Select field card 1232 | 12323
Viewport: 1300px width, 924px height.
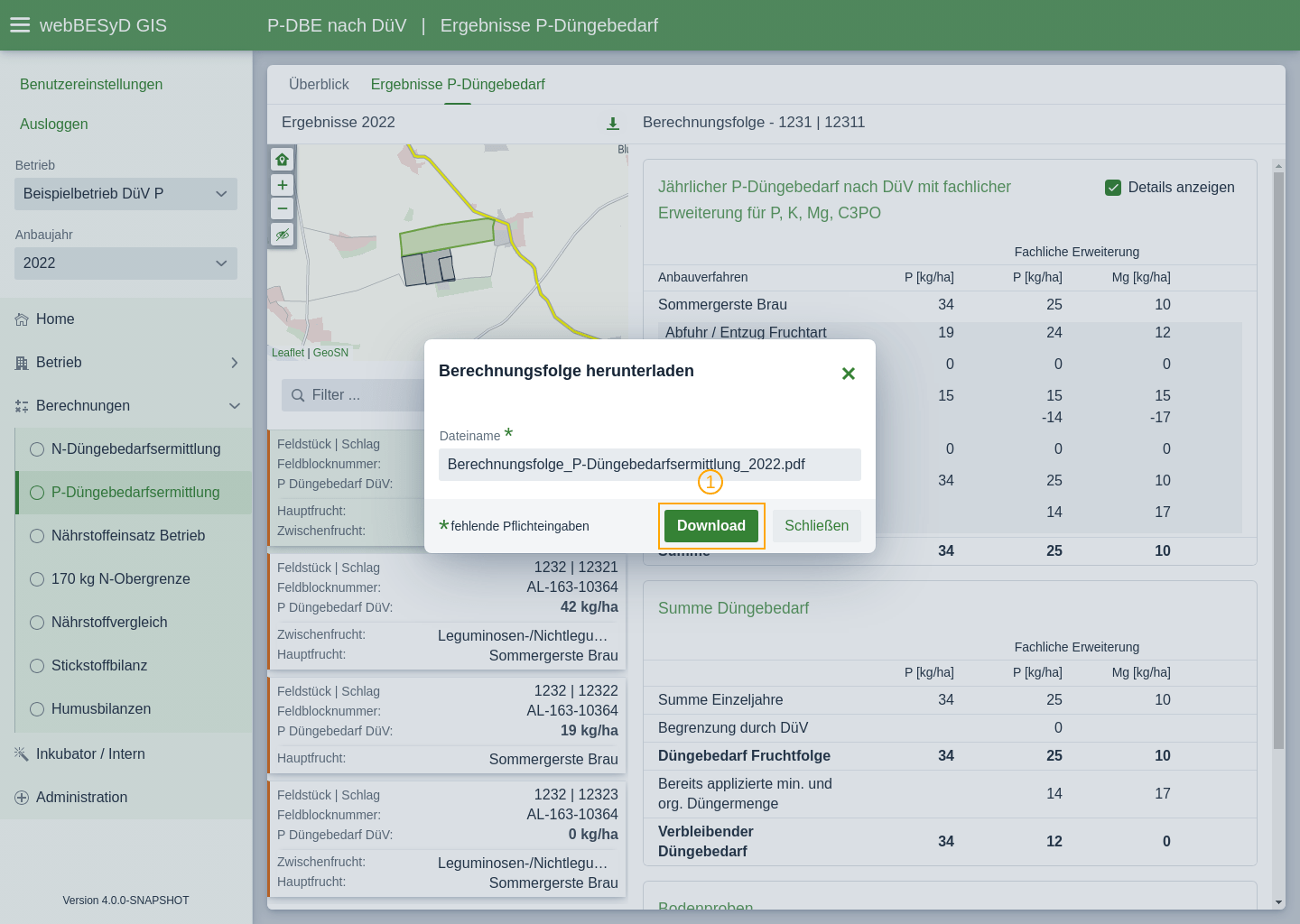(x=447, y=839)
